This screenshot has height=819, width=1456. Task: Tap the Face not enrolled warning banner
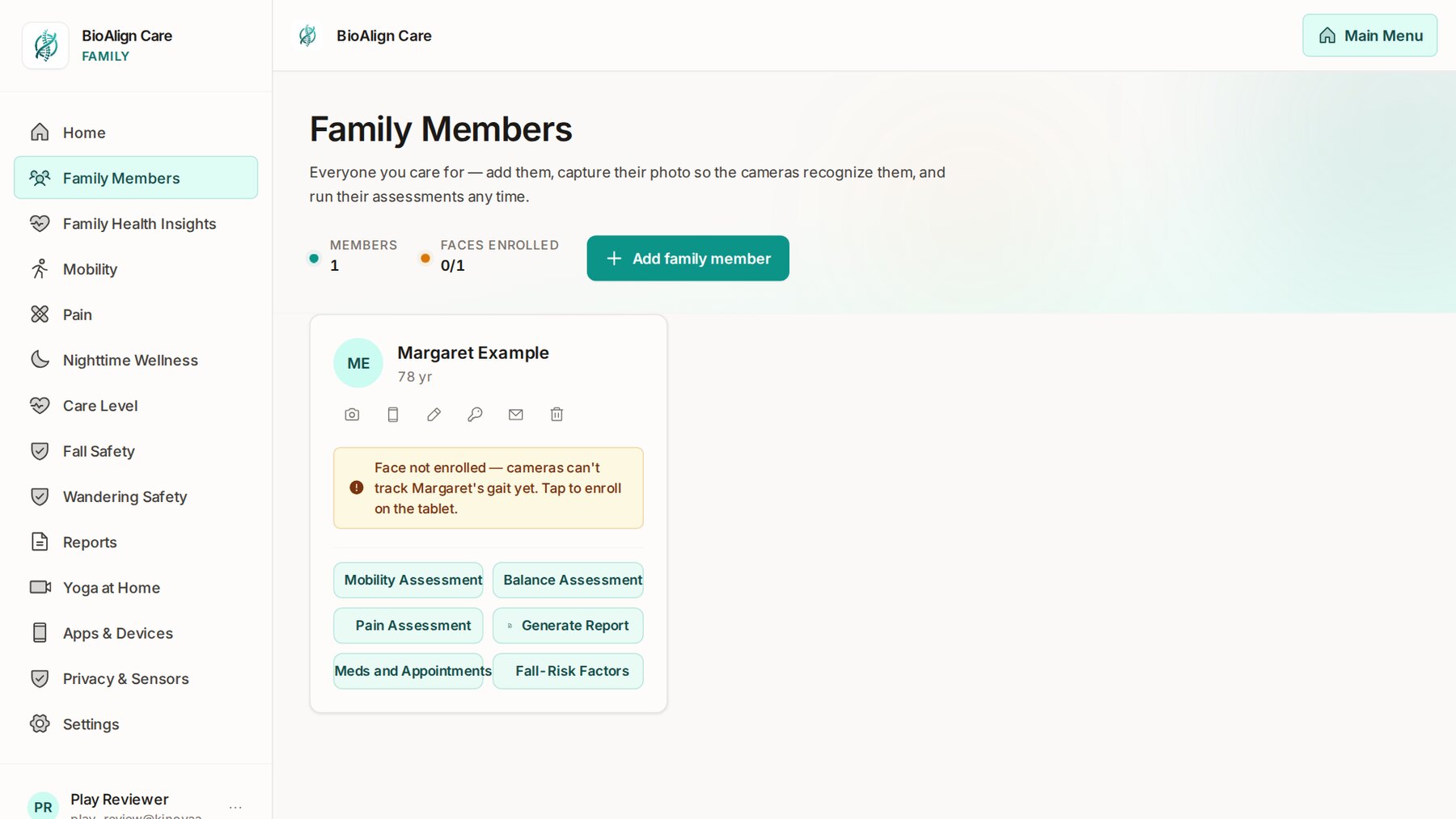tap(489, 488)
